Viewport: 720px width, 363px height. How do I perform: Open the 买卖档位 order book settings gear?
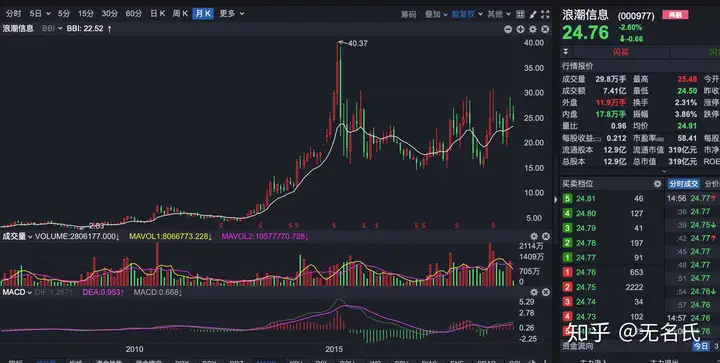point(658,184)
